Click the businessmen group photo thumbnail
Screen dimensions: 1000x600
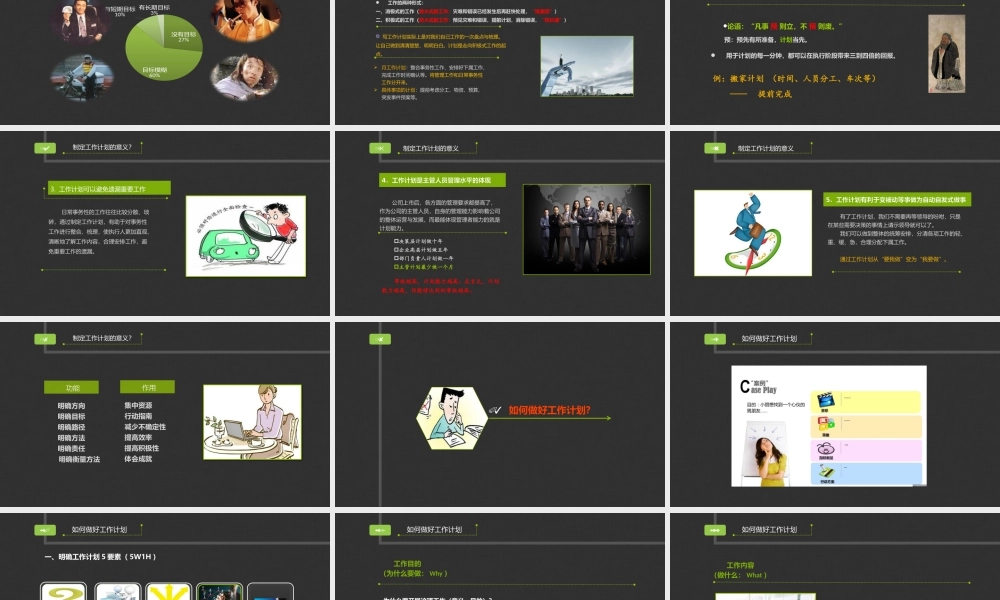(x=586, y=229)
